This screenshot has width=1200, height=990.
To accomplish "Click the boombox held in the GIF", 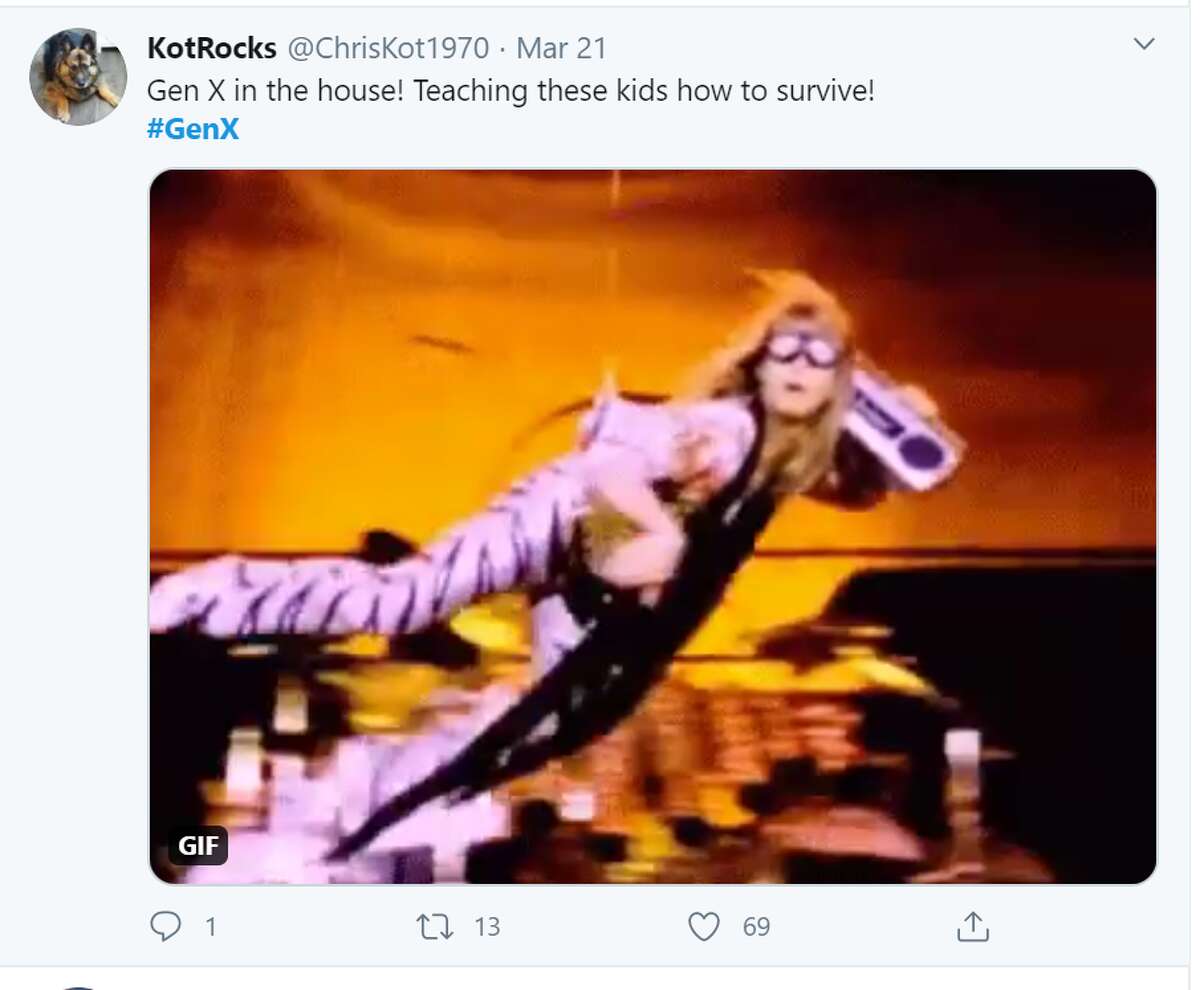I will [x=901, y=428].
